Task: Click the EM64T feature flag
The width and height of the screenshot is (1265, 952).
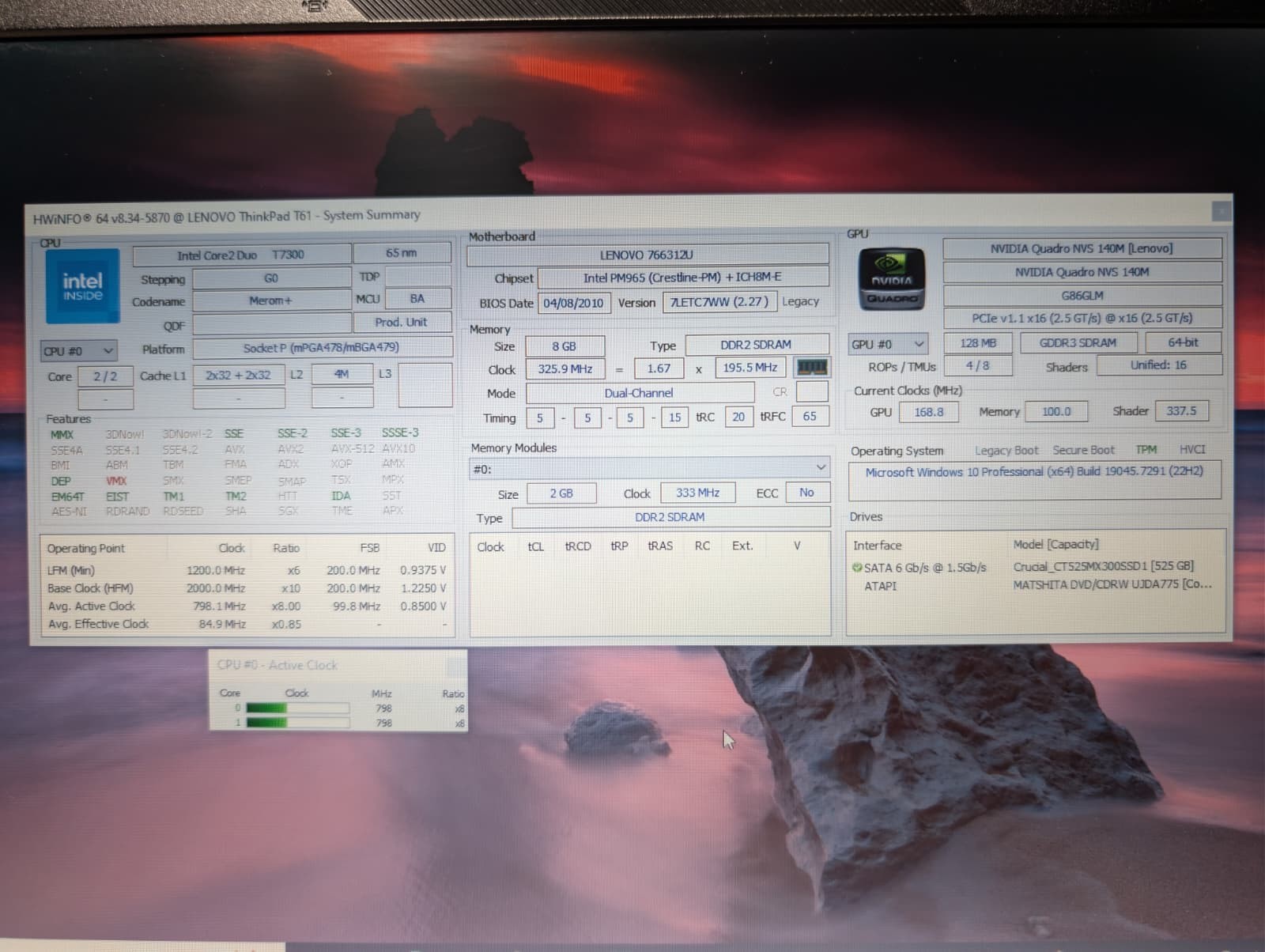Action: [67, 497]
